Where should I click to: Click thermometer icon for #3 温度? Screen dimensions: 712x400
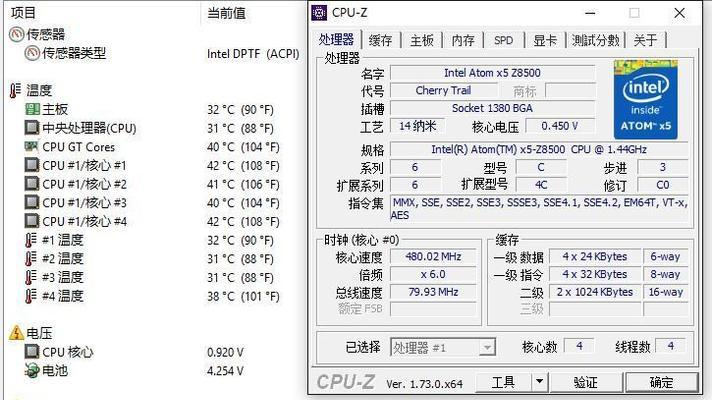(30, 277)
